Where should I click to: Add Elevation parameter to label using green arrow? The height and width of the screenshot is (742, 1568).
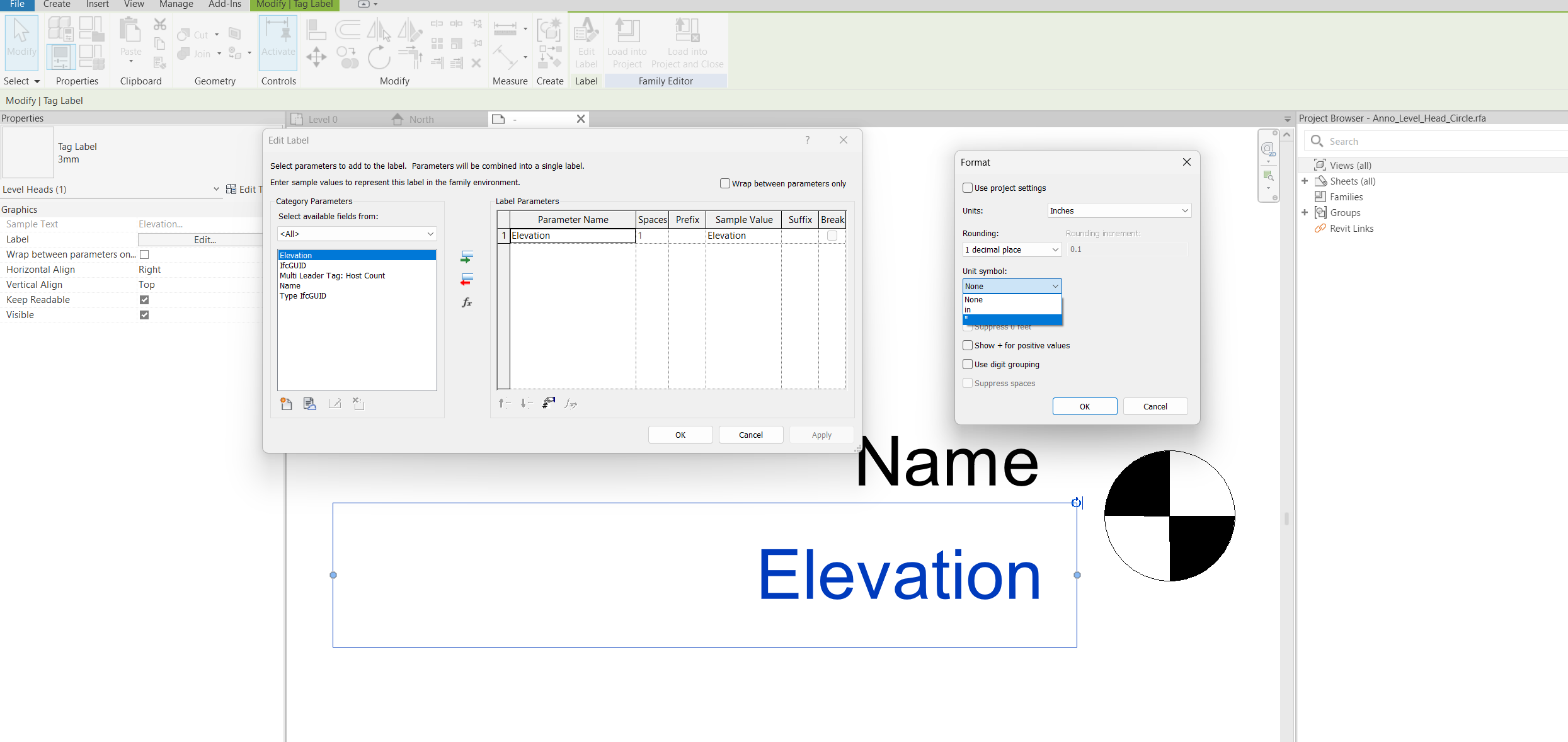coord(466,257)
